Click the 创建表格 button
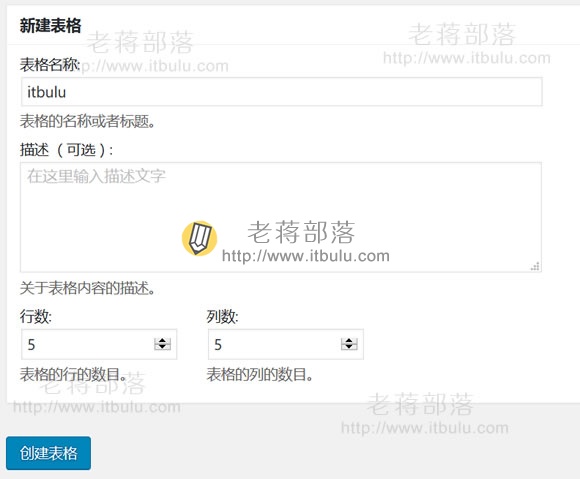The image size is (580, 479). click(48, 453)
